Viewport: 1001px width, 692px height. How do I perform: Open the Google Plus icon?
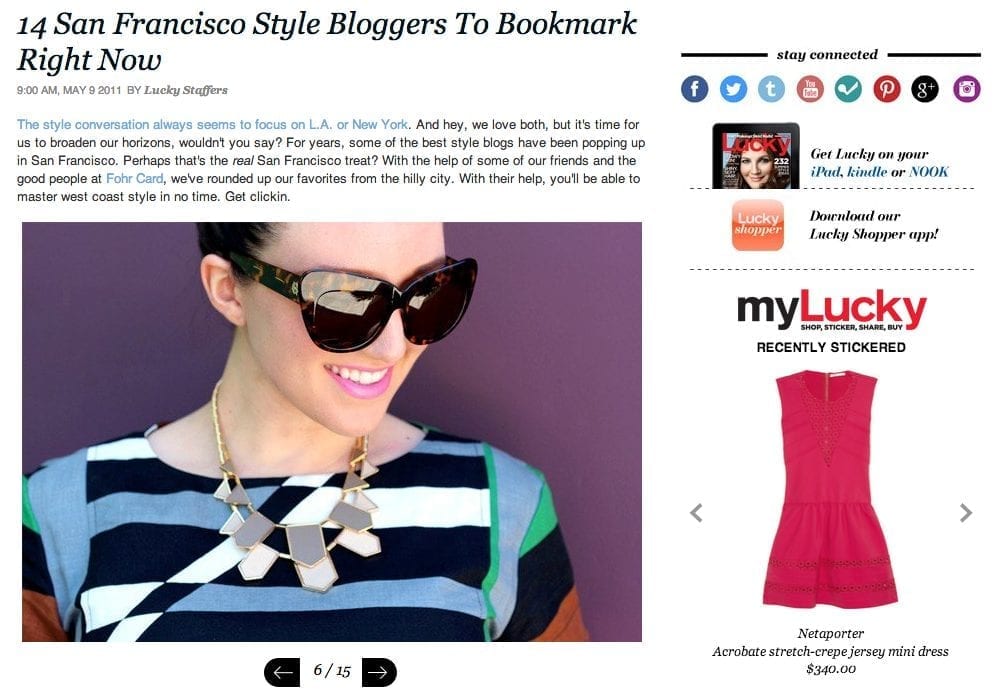point(925,89)
